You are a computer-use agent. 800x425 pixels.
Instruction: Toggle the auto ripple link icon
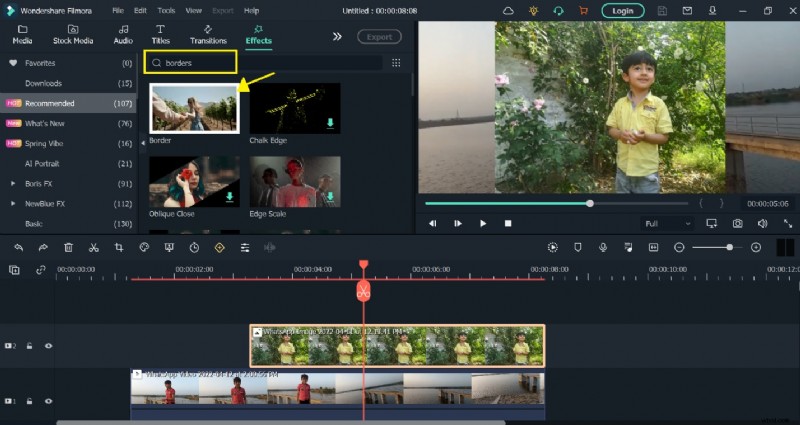tap(41, 270)
